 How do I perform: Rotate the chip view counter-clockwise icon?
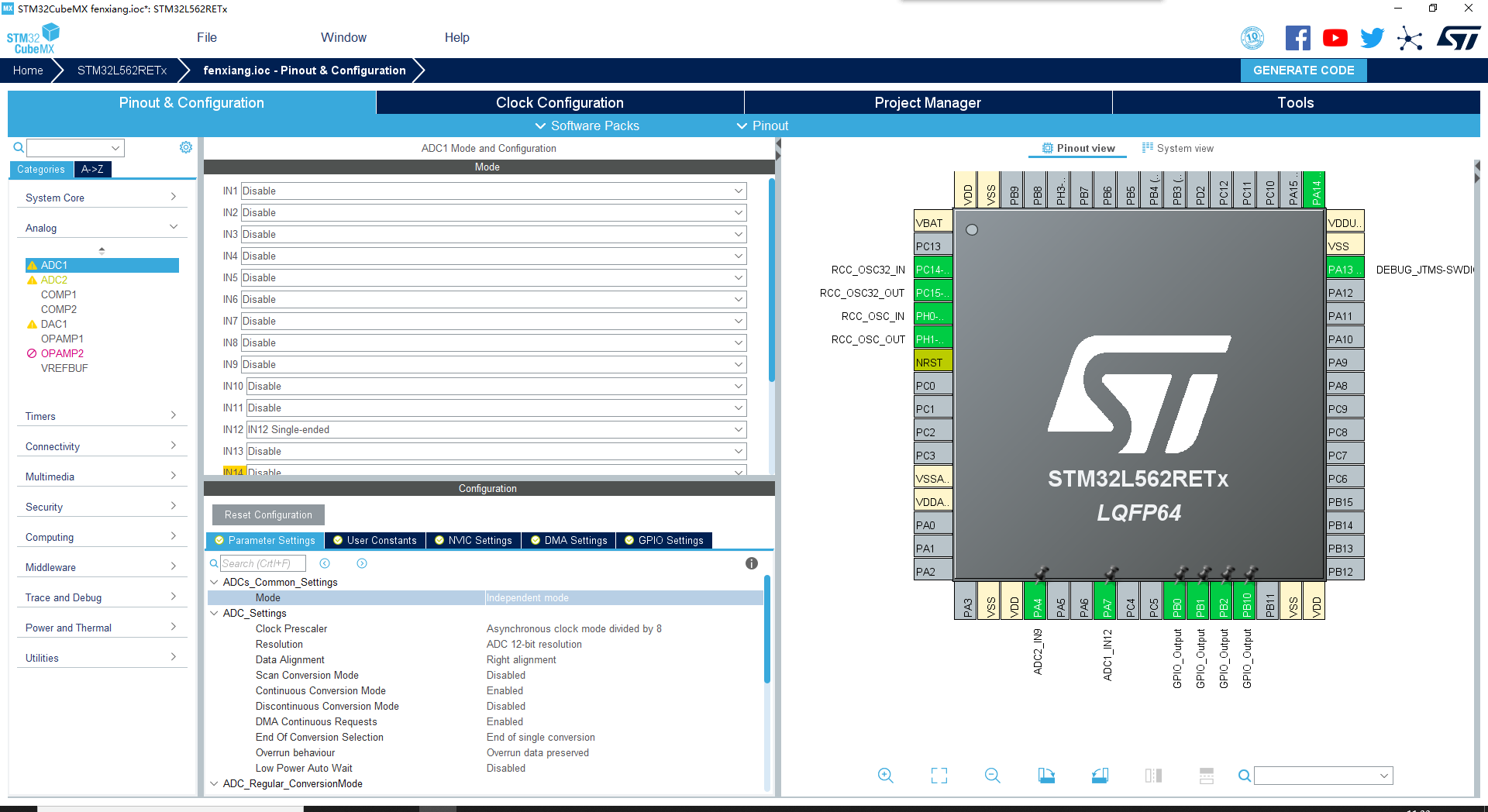(x=1100, y=776)
